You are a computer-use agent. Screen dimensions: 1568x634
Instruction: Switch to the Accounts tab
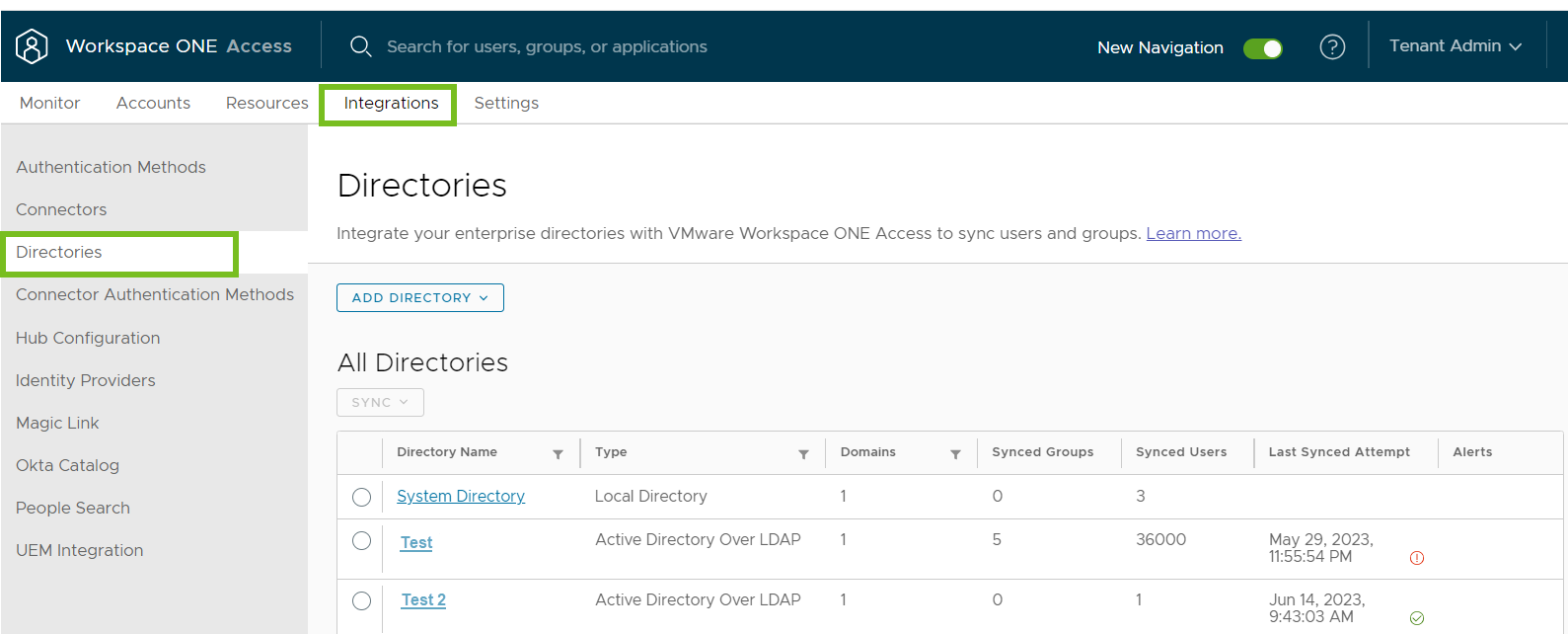click(x=153, y=103)
